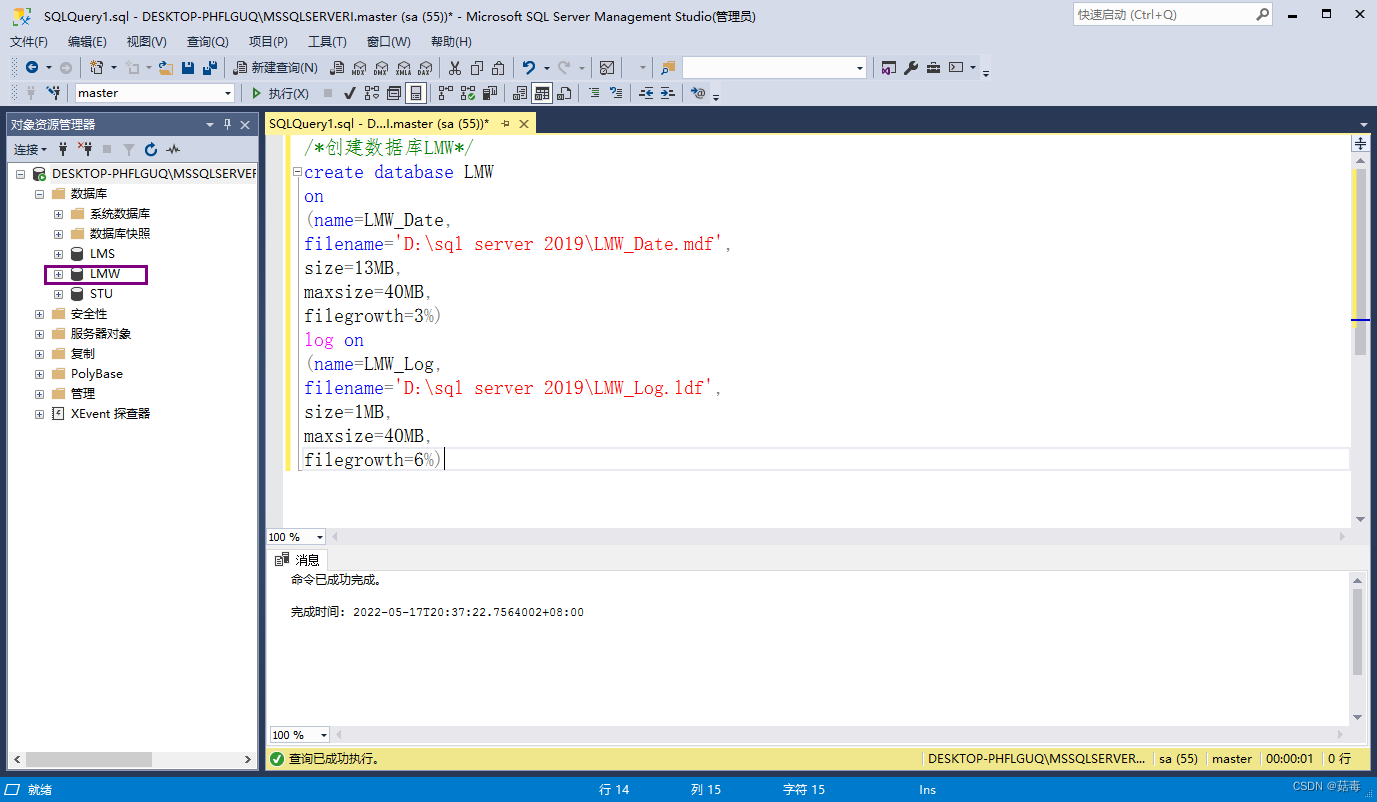
Task: Open the 查询(Q) menu
Action: 206,41
